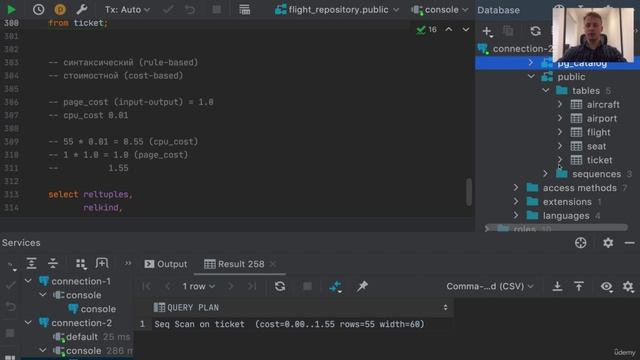This screenshot has width=640, height=360.
Task: Expand the pg_catalog schema node
Action: click(x=531, y=63)
